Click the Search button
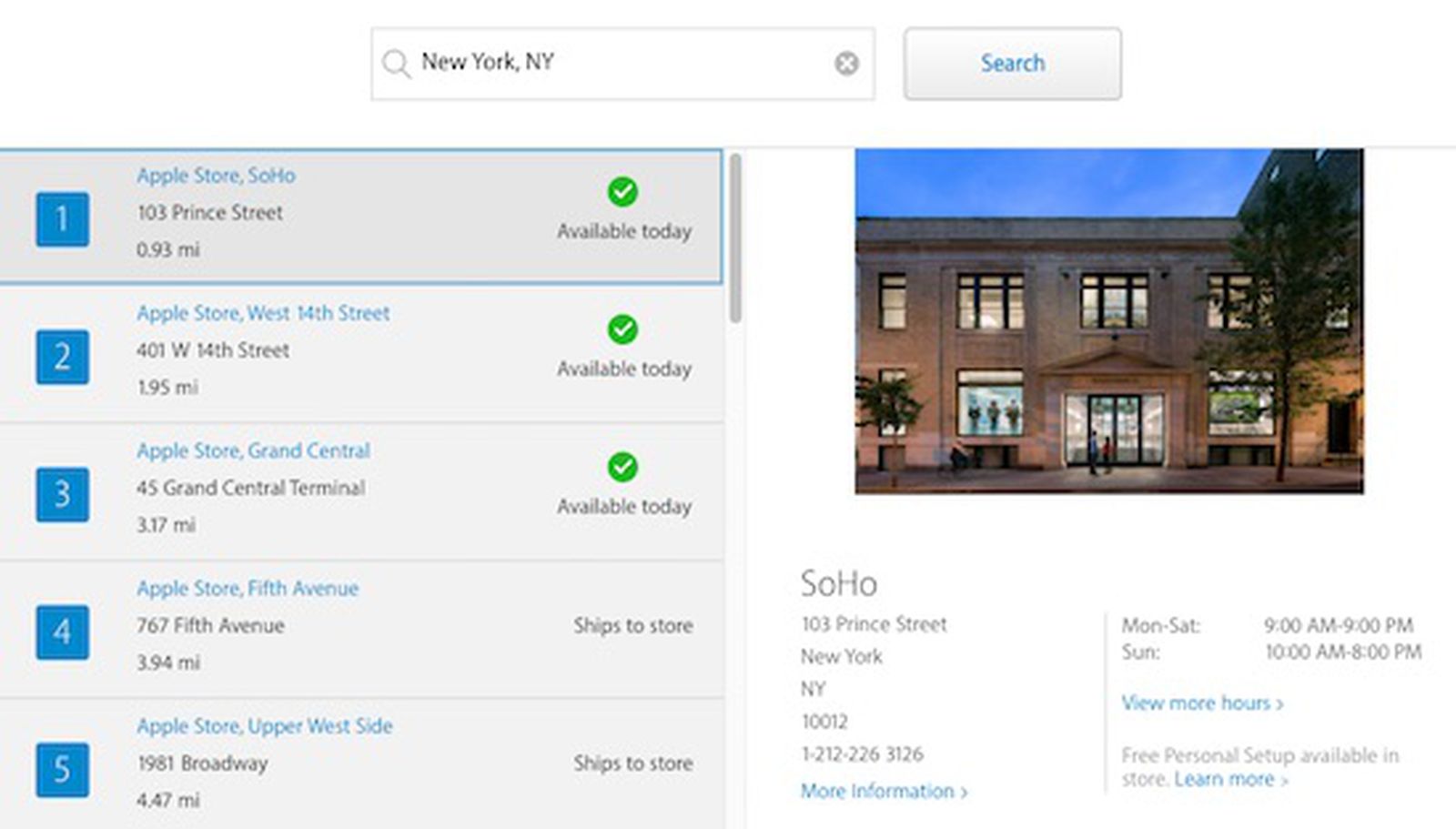The width and height of the screenshot is (1456, 829). (x=1012, y=63)
